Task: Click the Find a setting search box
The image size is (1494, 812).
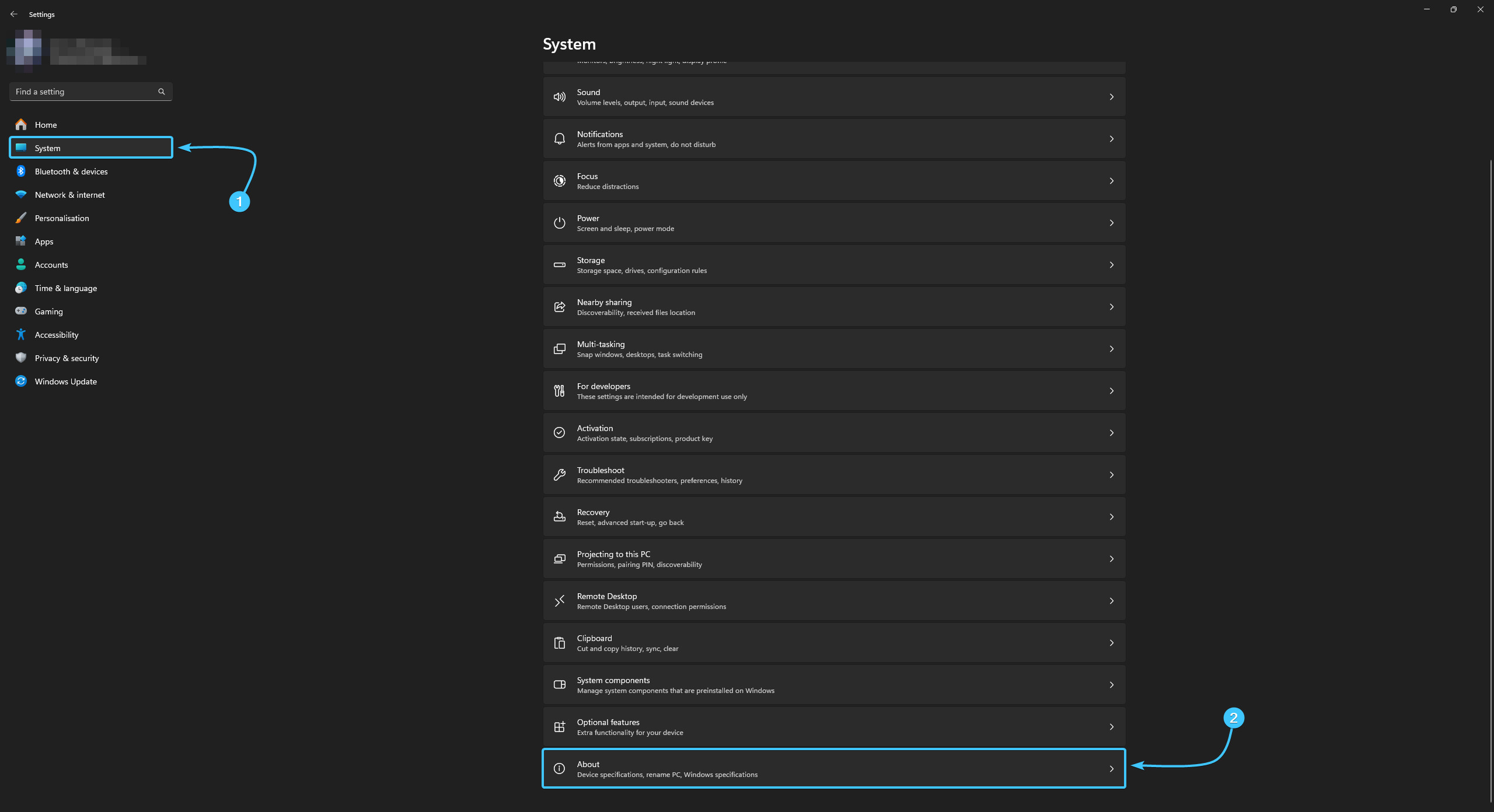Action: click(x=82, y=92)
